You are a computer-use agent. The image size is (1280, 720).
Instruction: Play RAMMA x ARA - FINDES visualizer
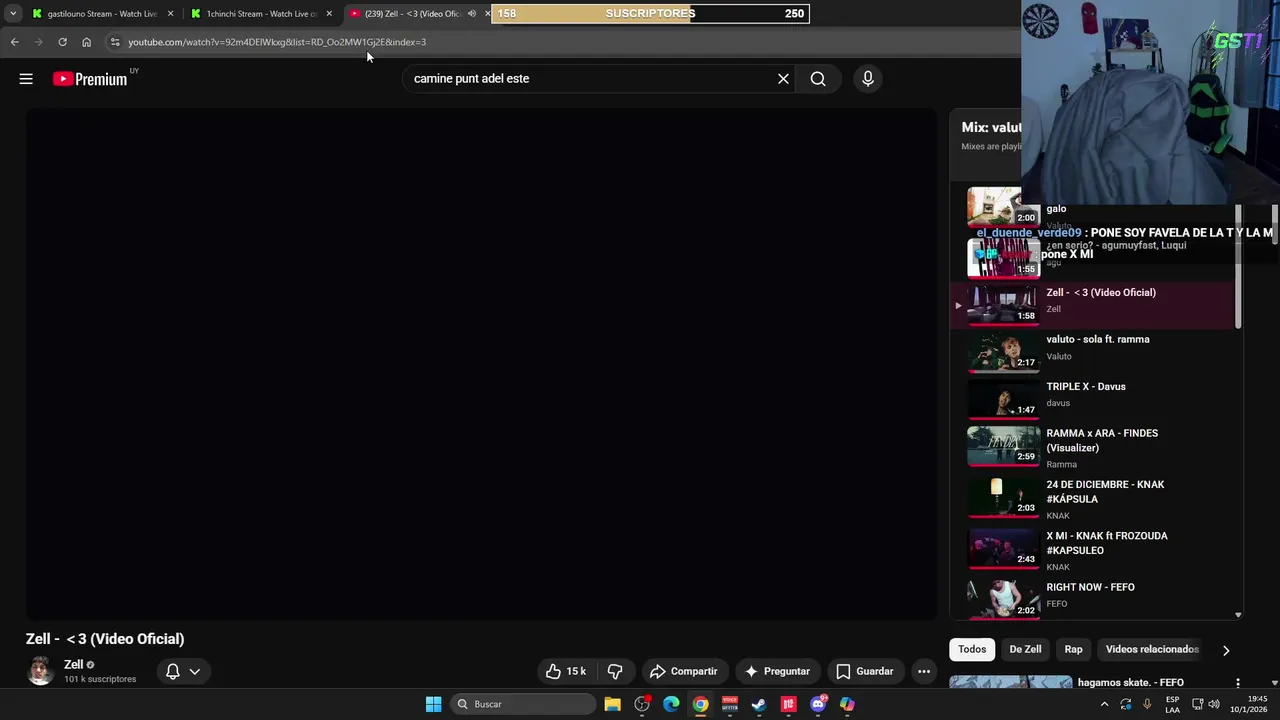coord(1102,441)
